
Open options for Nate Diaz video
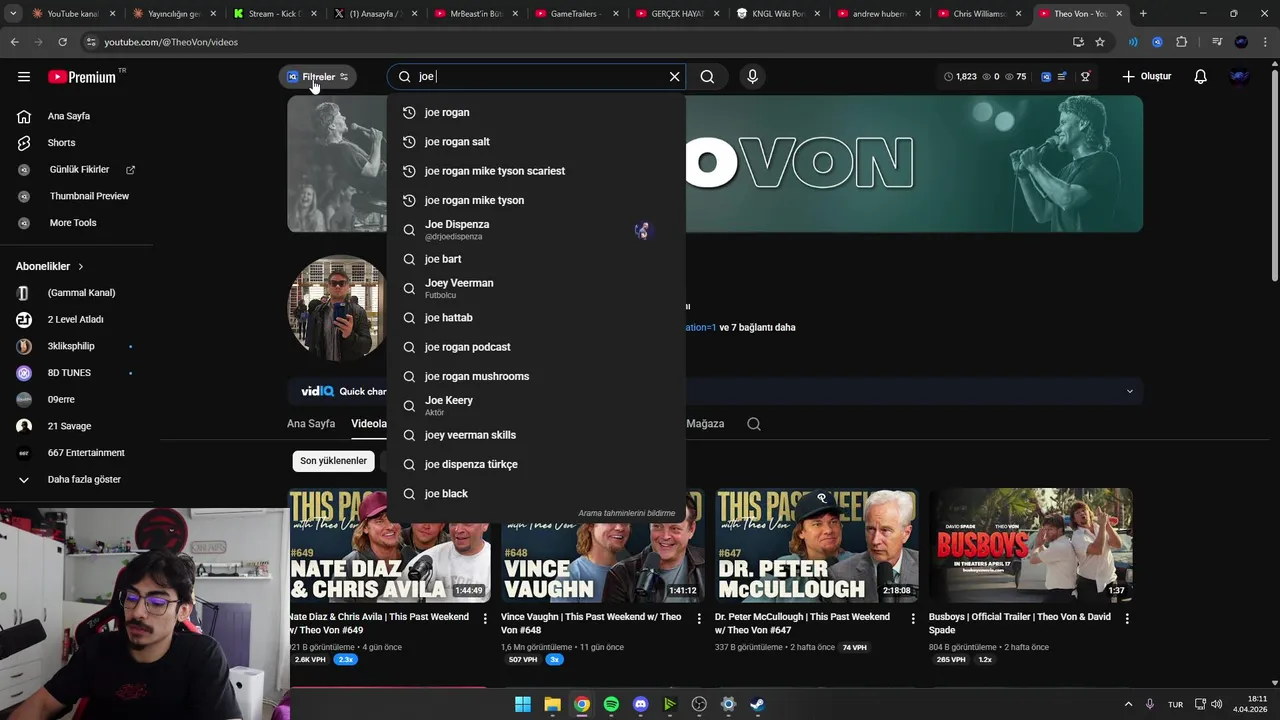coord(486,619)
